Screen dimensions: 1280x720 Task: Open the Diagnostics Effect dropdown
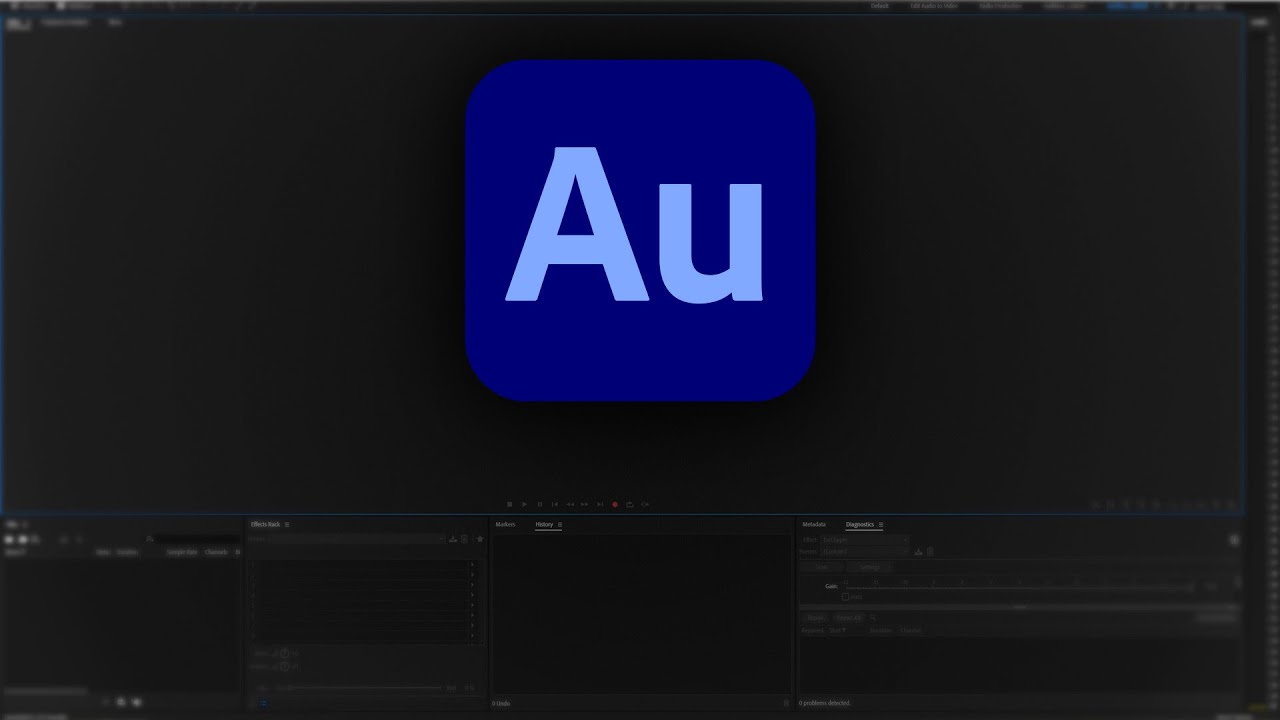point(865,540)
